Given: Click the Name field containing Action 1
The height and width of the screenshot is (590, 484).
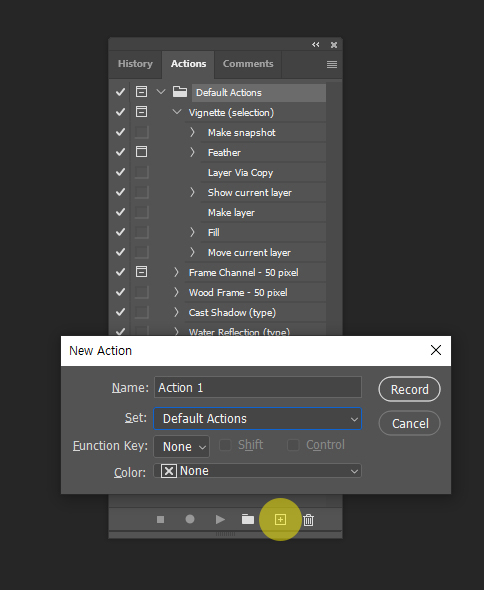Looking at the screenshot, I should (258, 387).
